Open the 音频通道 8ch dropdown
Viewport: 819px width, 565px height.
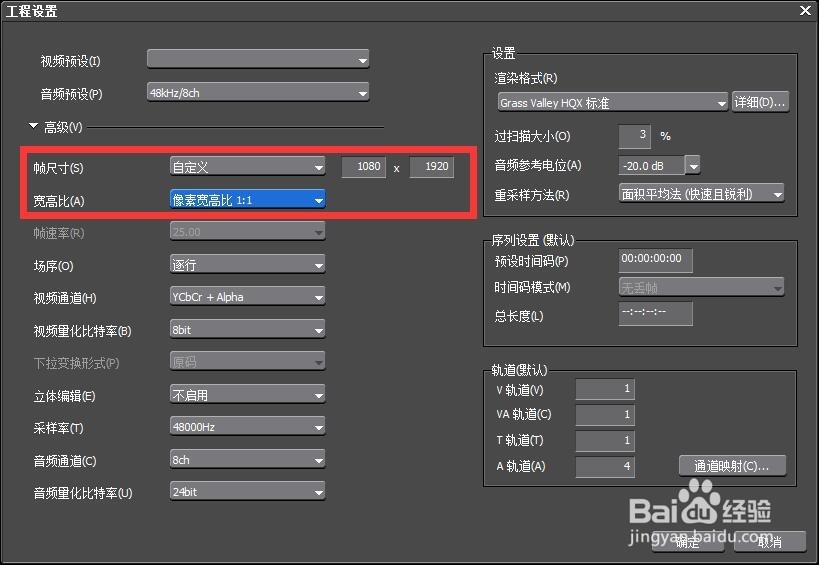248,460
